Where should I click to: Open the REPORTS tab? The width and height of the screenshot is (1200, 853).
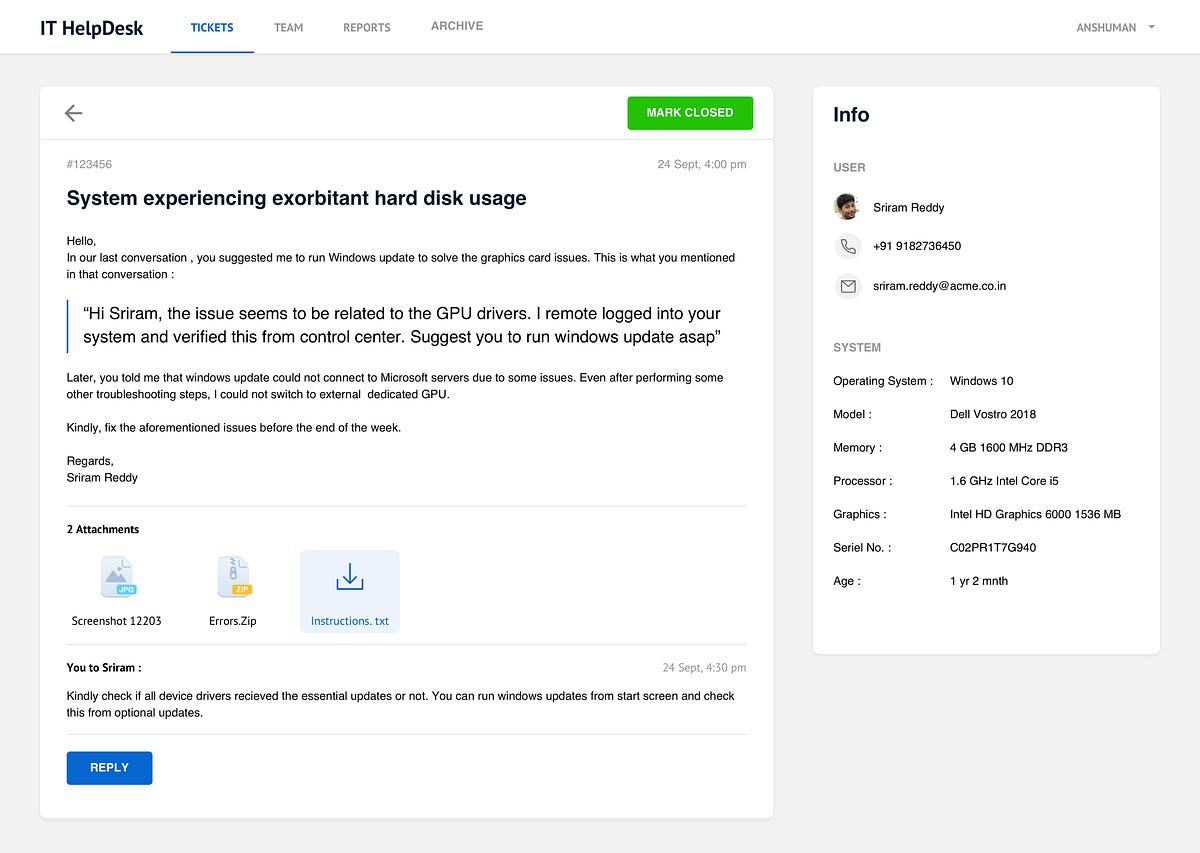366,28
